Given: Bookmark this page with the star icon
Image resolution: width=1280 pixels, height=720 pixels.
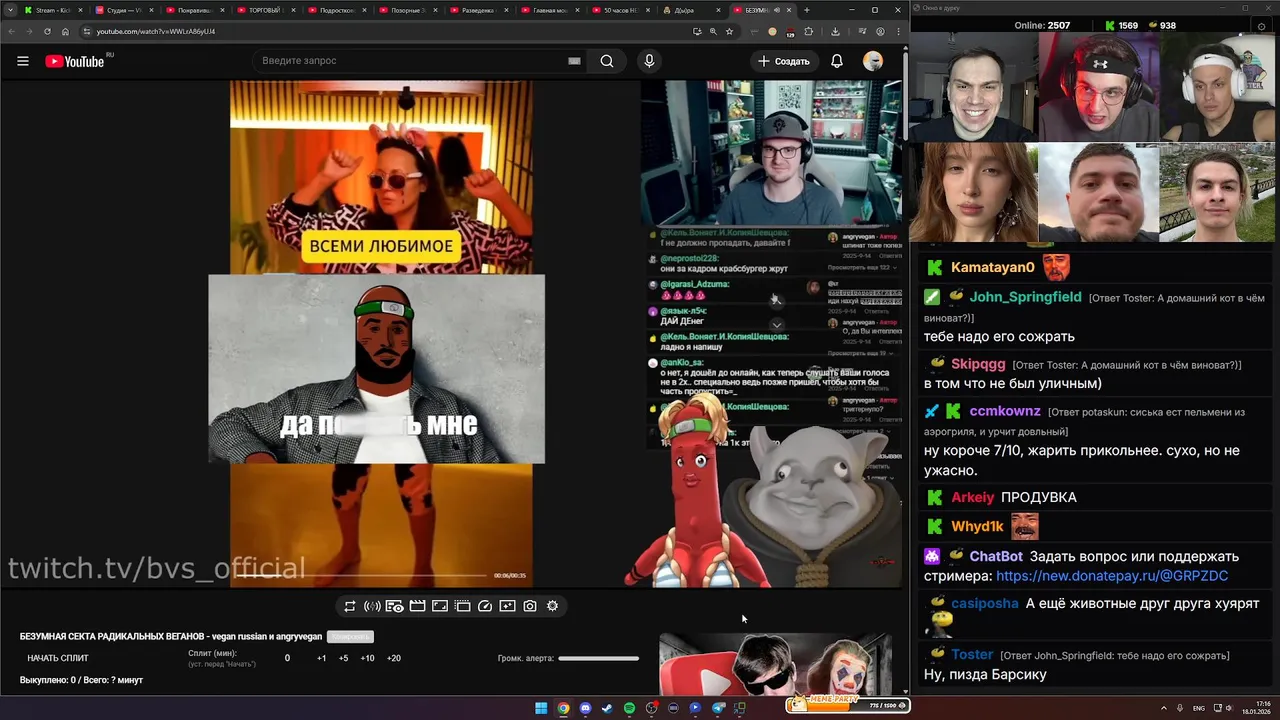Looking at the screenshot, I should tap(729, 31).
